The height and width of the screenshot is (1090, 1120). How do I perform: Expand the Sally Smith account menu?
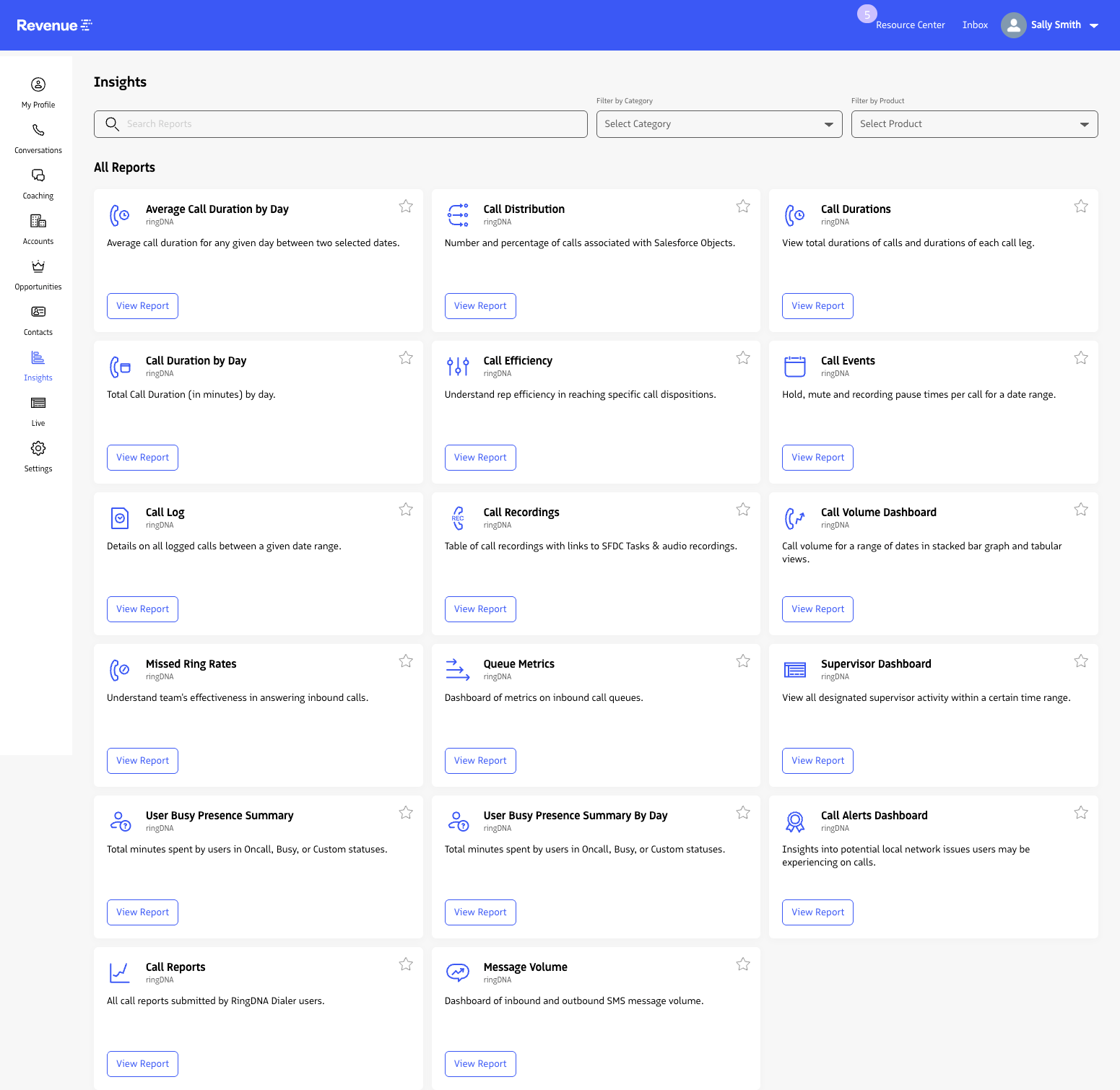(x=1056, y=25)
